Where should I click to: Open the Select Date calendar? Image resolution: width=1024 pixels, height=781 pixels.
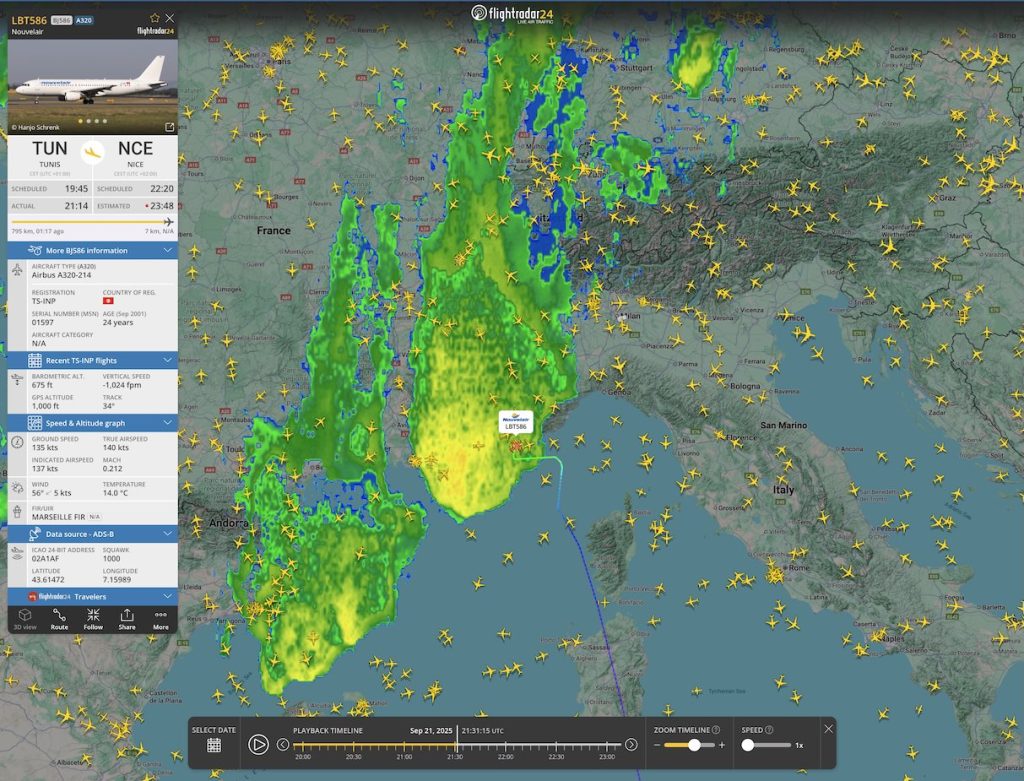click(x=214, y=743)
